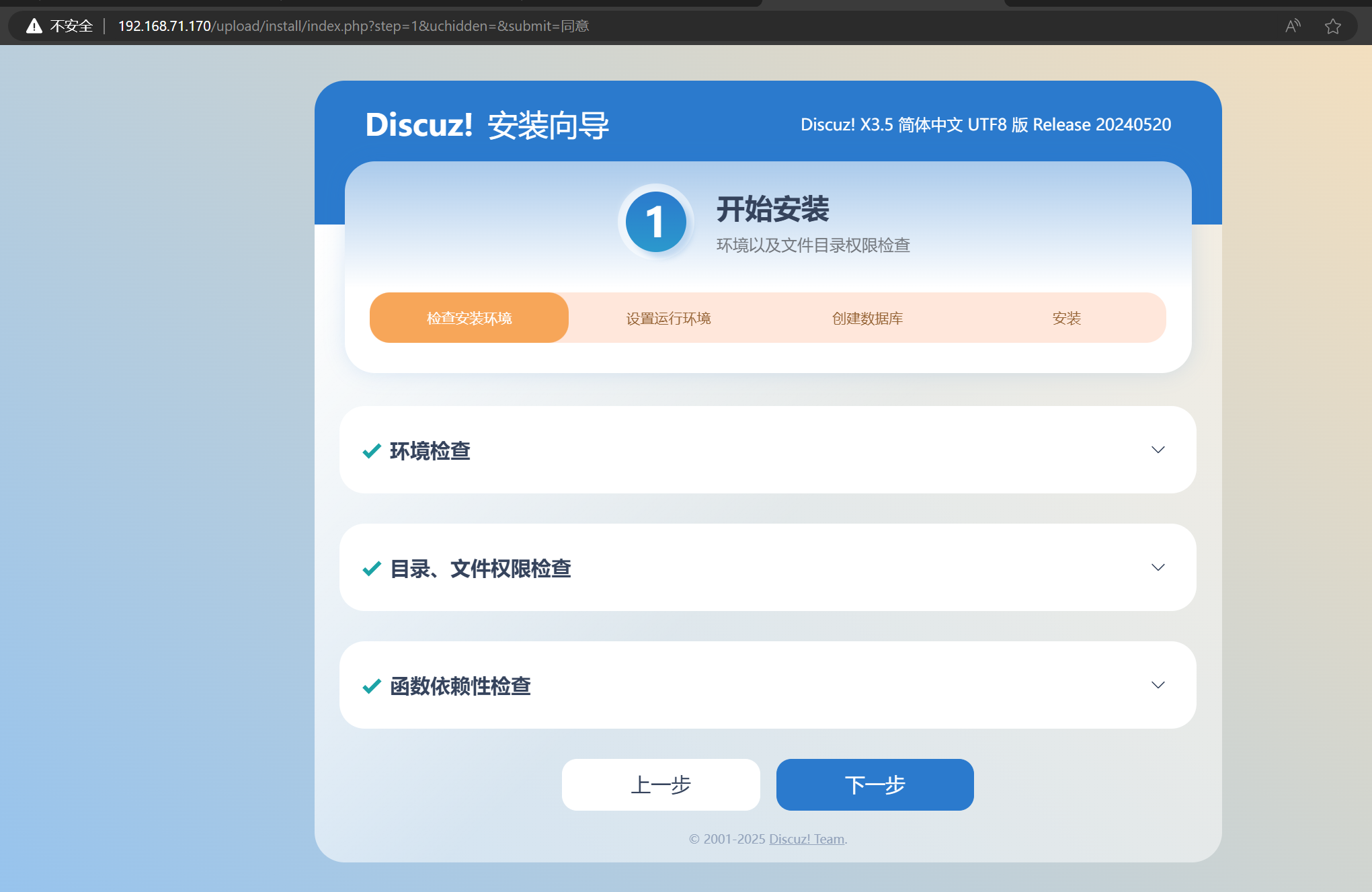Click the Discuz! X3.5 Release 20240520 version text
The width and height of the screenshot is (1372, 892).
point(985,124)
